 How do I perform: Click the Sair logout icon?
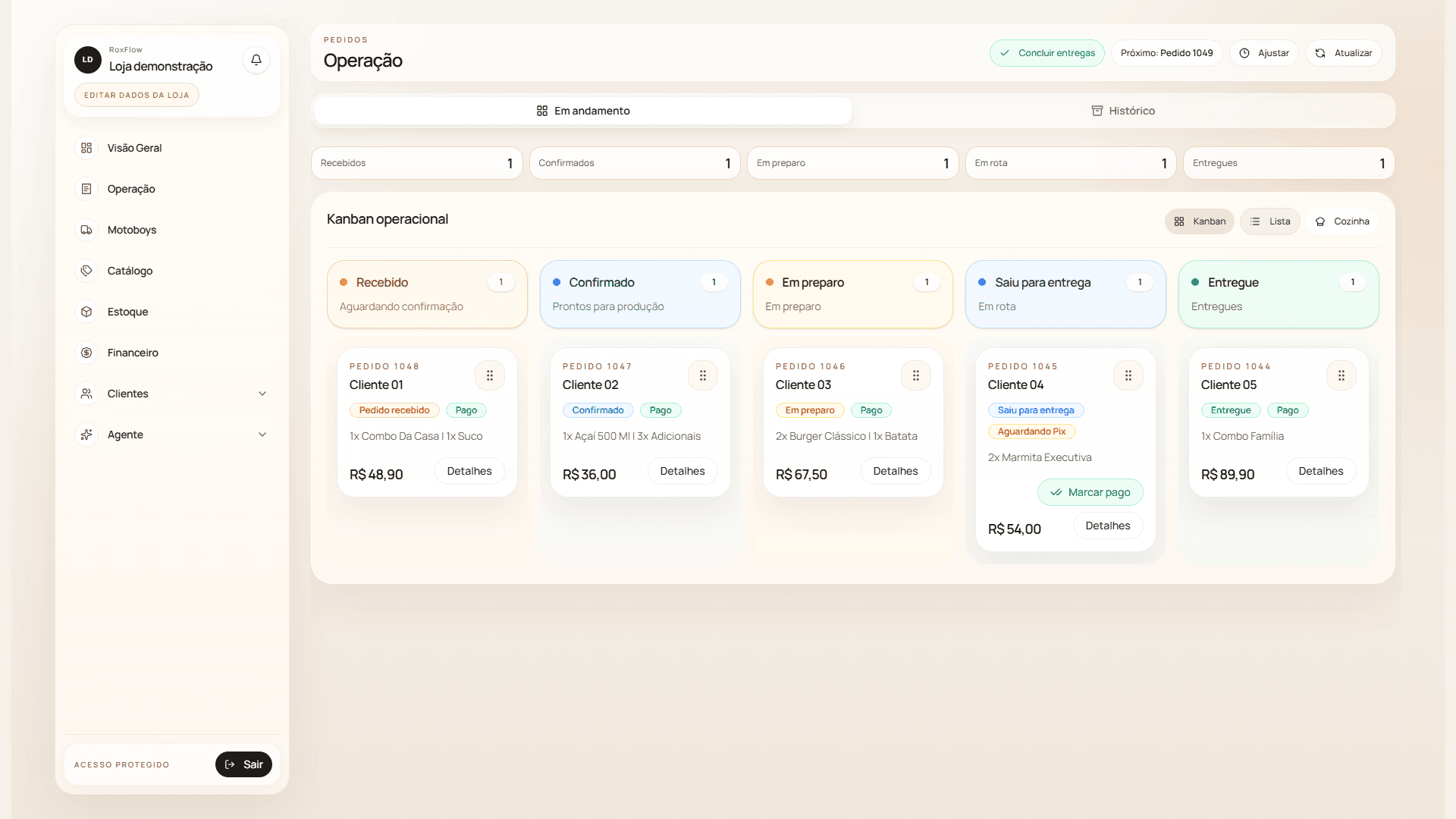click(230, 764)
